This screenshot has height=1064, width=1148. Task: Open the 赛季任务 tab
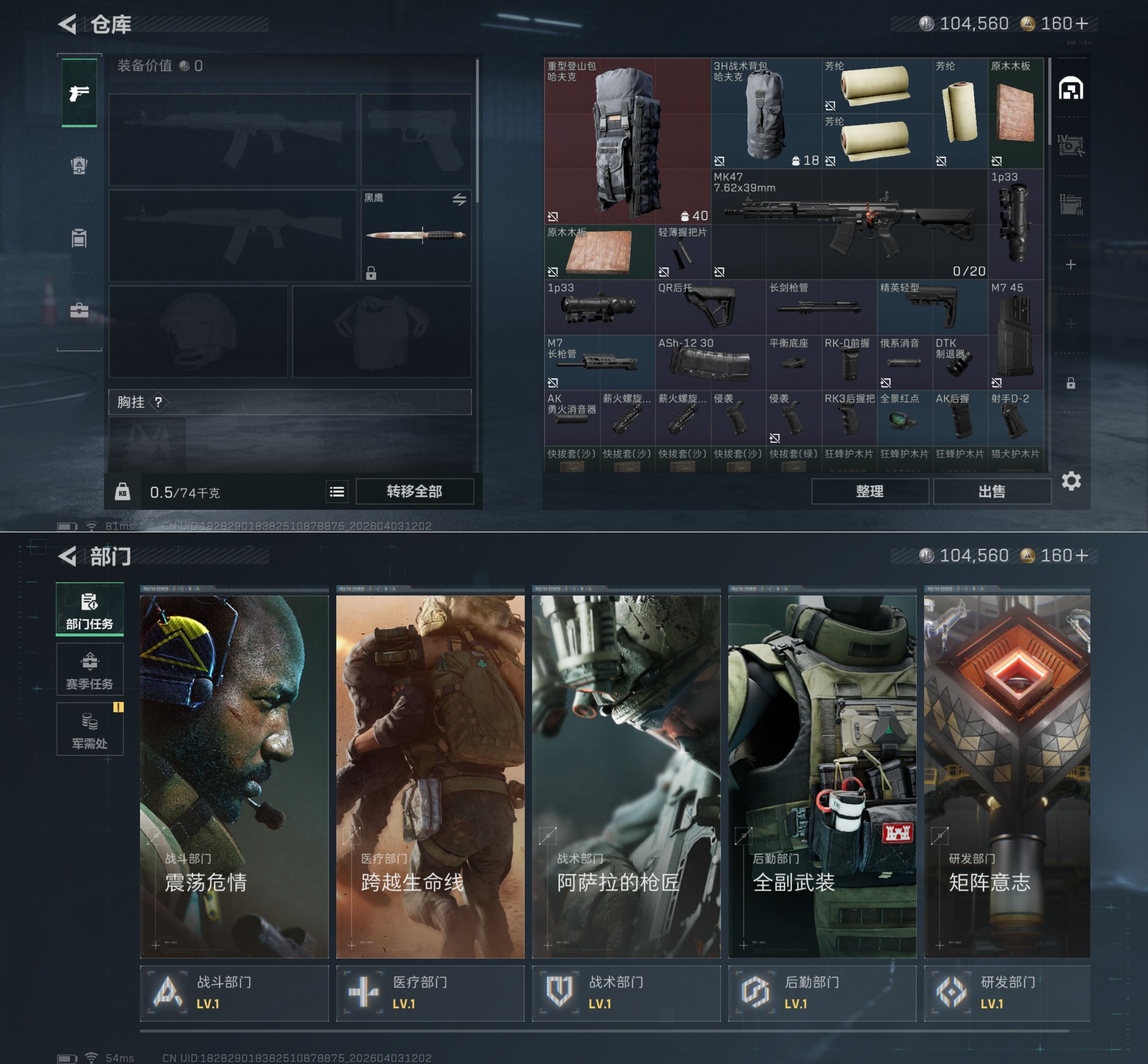click(x=90, y=670)
